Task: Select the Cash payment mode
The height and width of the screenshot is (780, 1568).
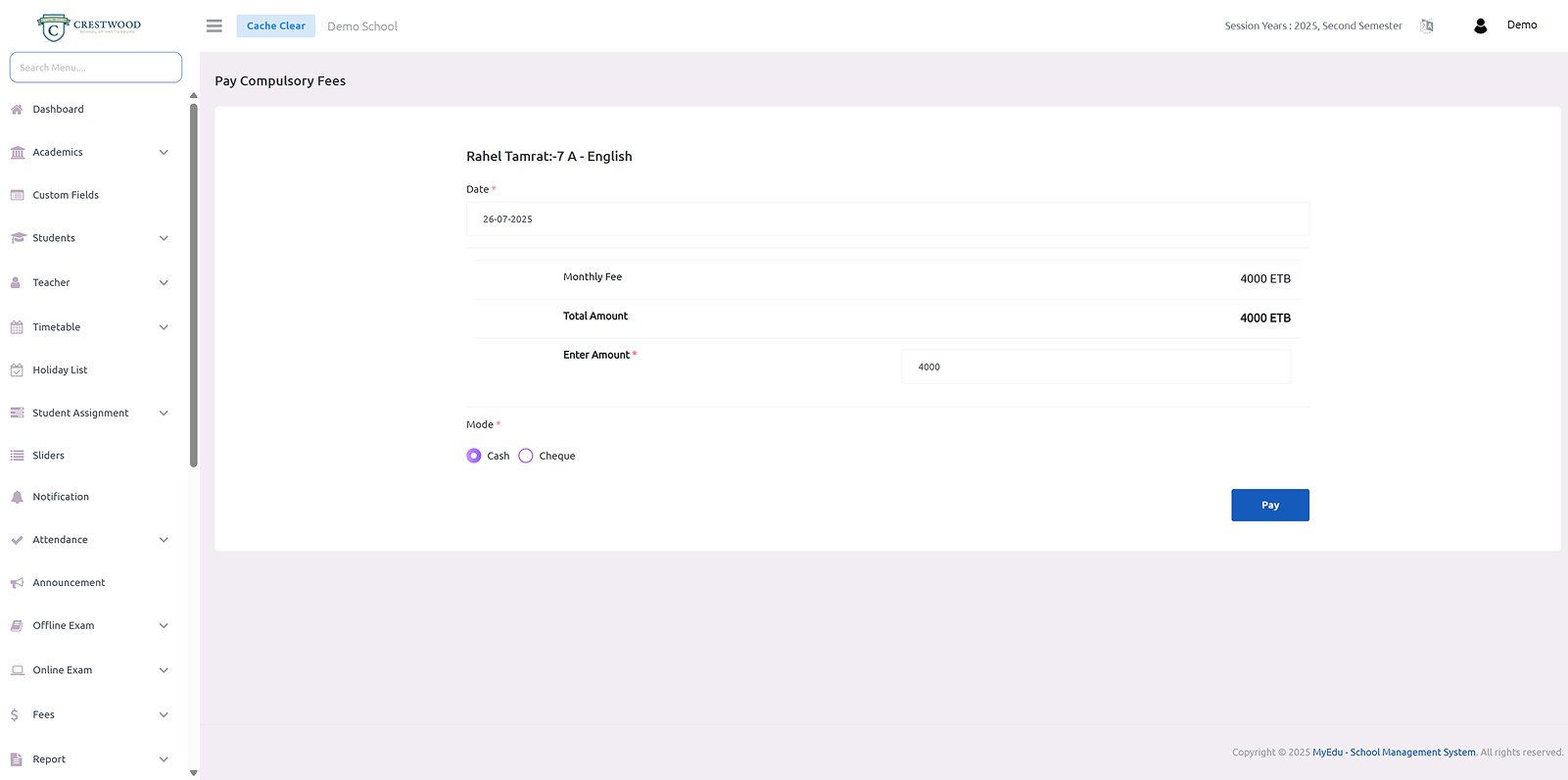Action: 474,456
